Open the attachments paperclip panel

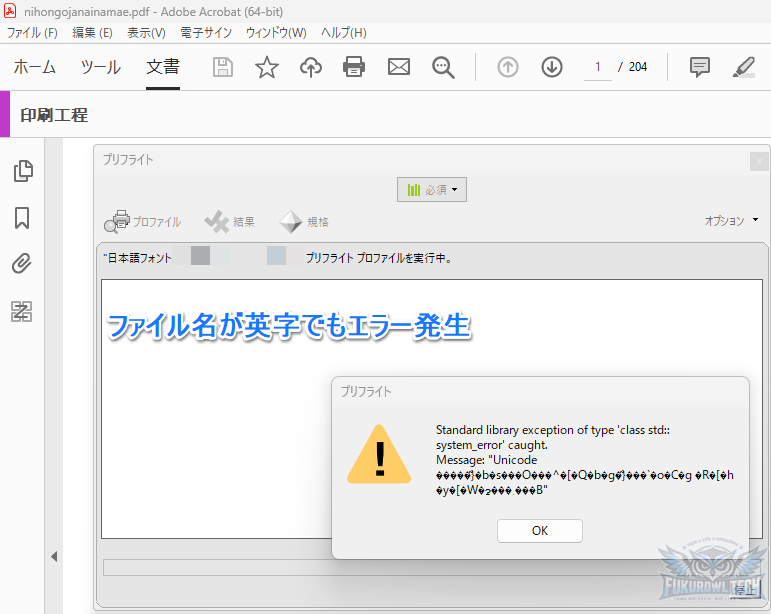[x=22, y=263]
